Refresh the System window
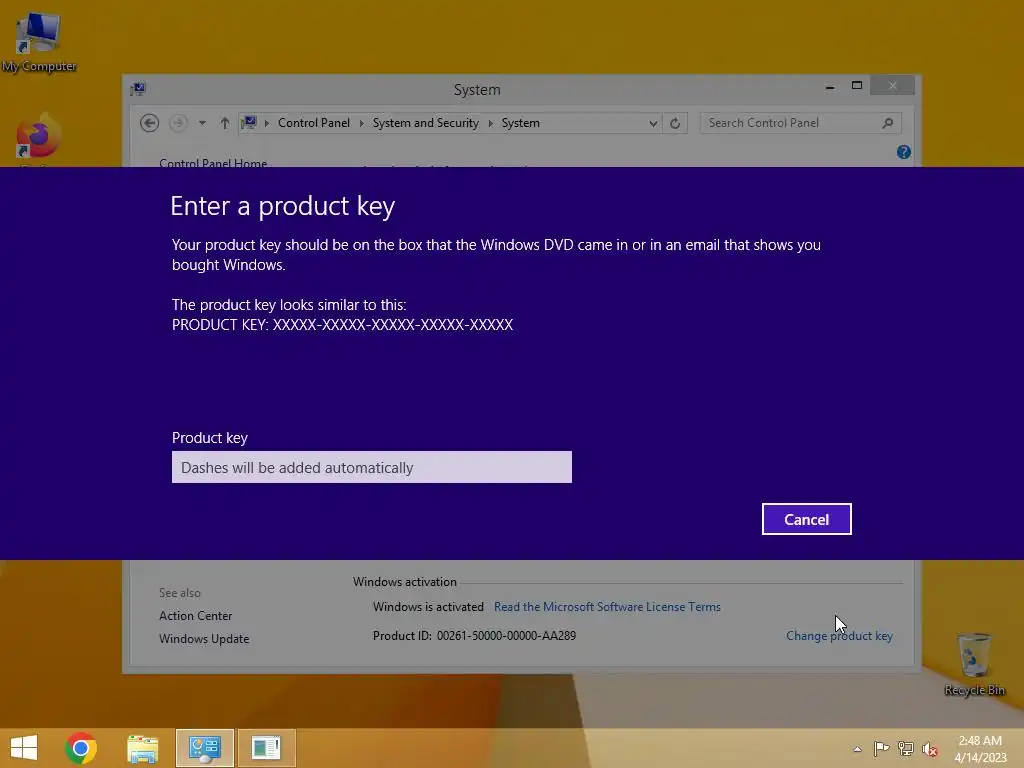 click(675, 123)
